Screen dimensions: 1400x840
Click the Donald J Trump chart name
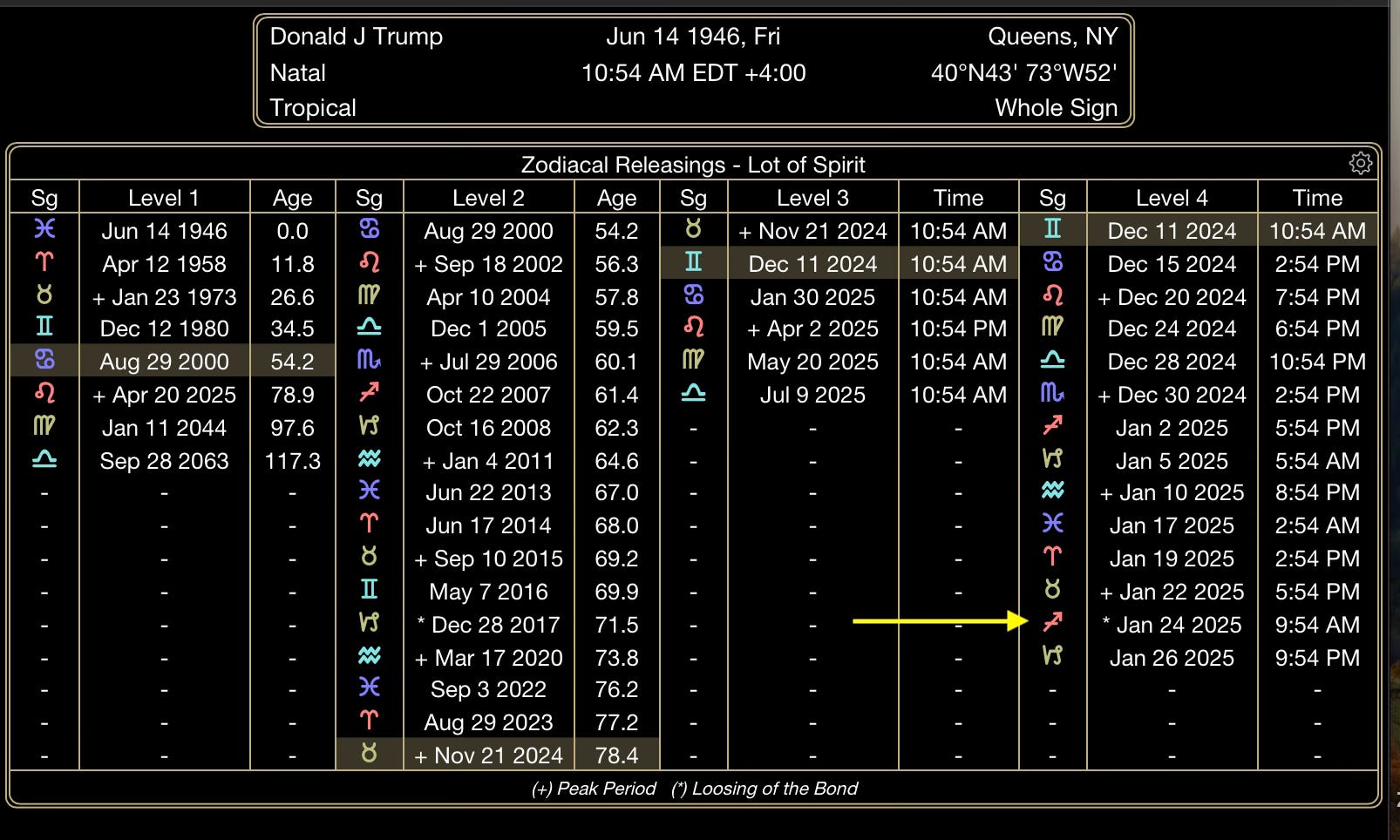356,36
